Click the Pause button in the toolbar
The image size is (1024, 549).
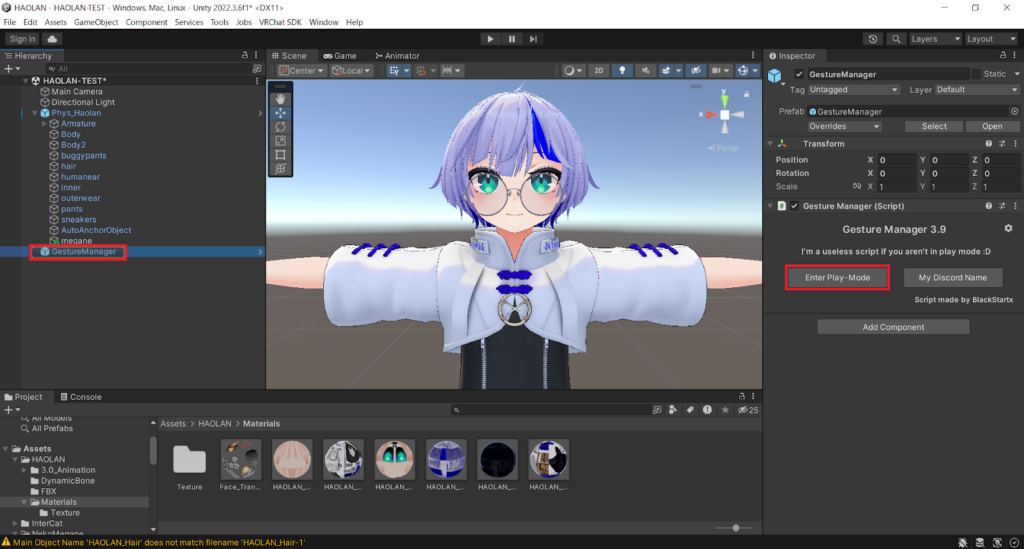point(511,39)
